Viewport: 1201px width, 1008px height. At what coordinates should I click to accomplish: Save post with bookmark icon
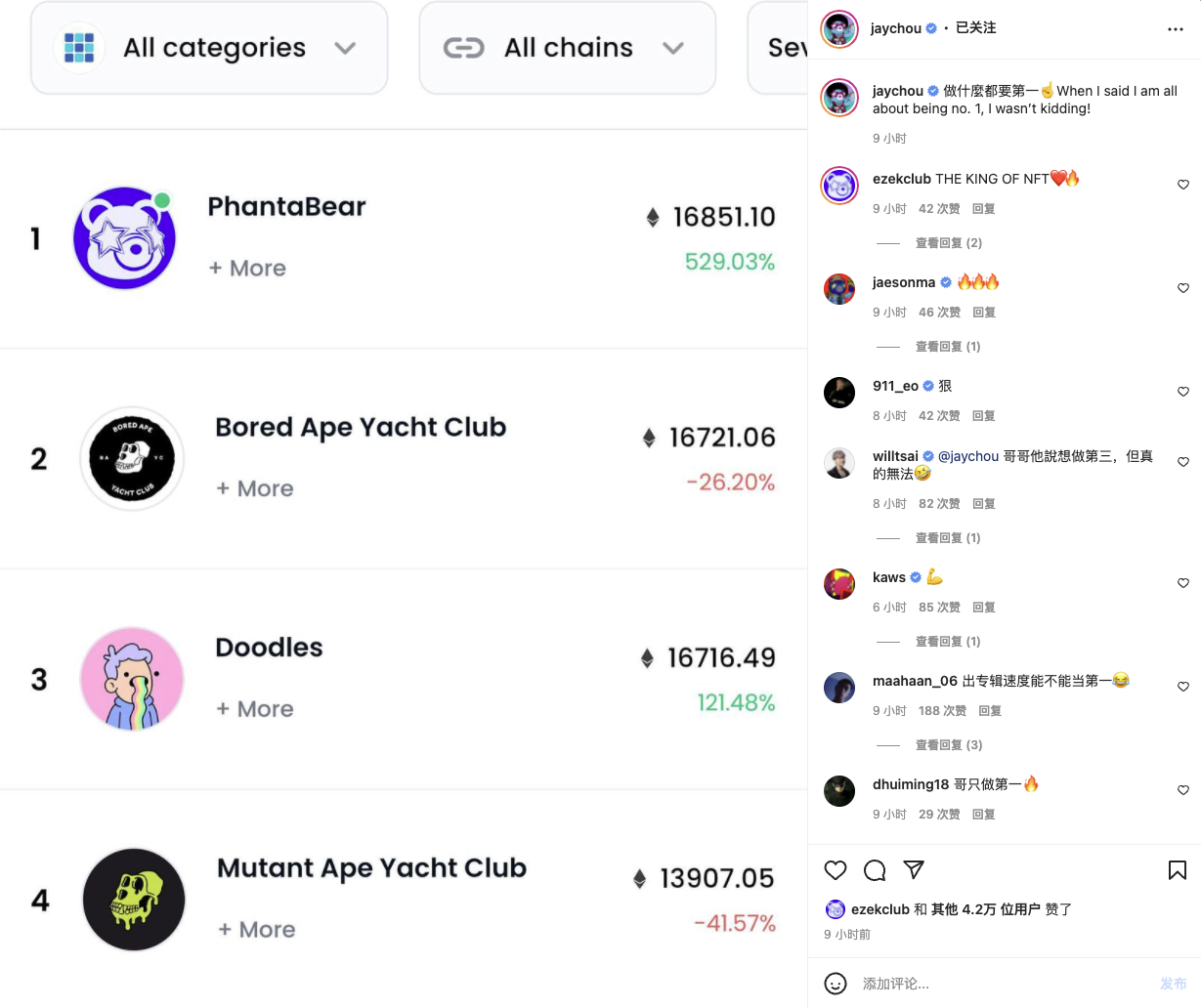[1178, 870]
